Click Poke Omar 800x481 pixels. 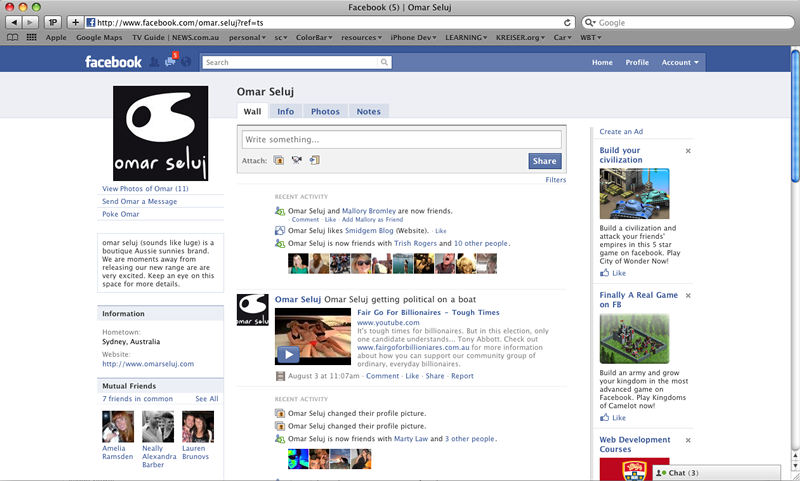click(120, 214)
